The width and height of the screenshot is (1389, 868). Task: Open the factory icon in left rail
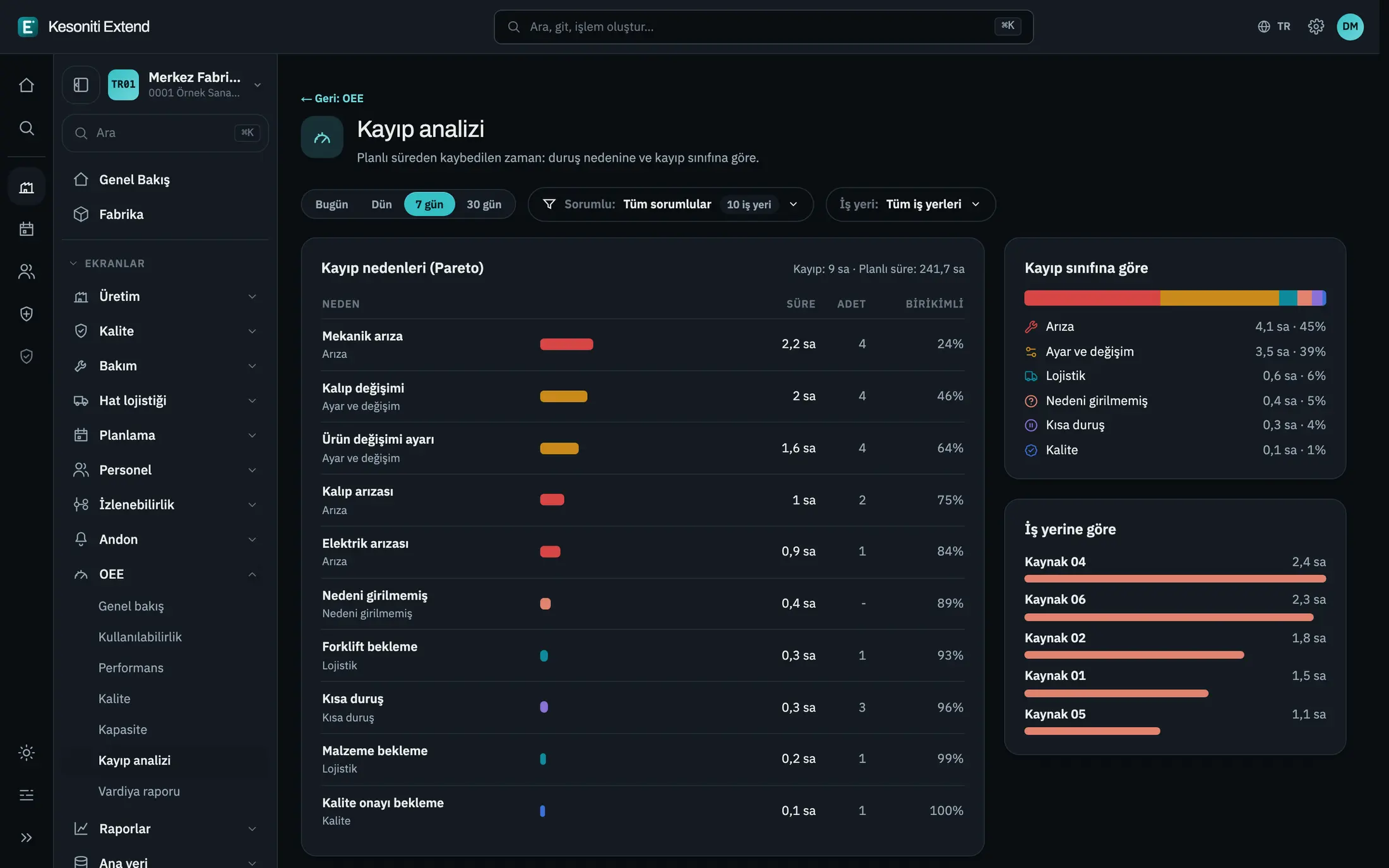click(x=27, y=187)
